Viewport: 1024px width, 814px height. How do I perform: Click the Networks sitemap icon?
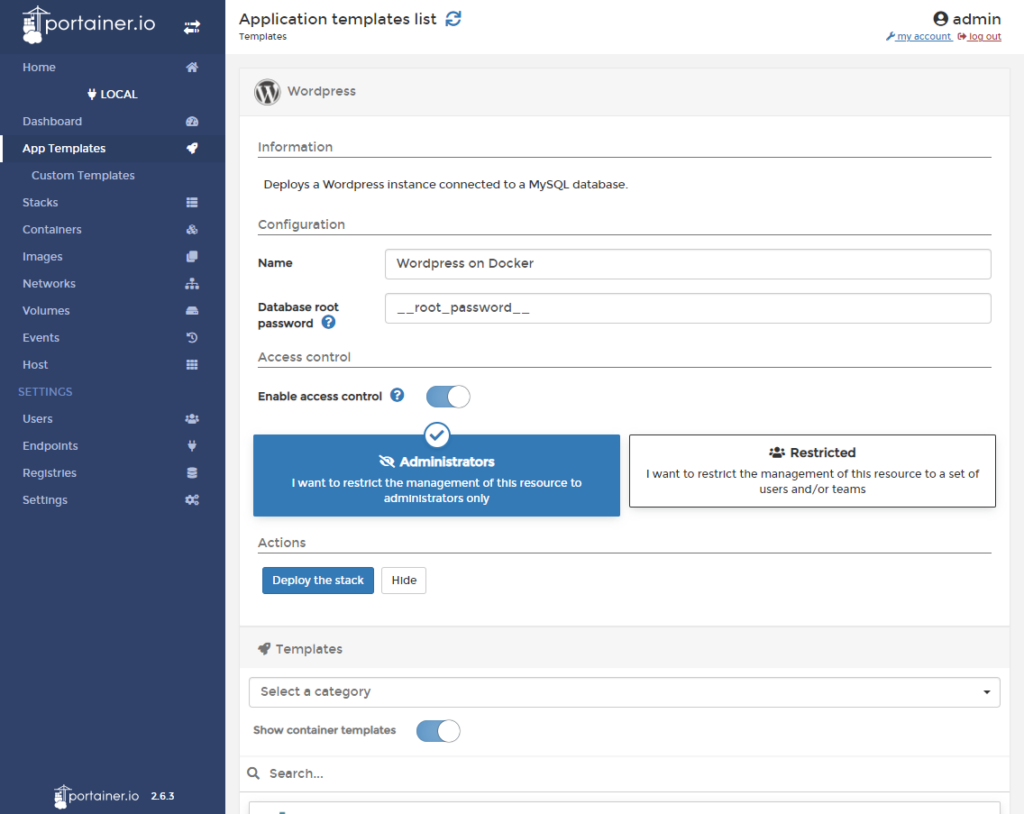tap(192, 284)
